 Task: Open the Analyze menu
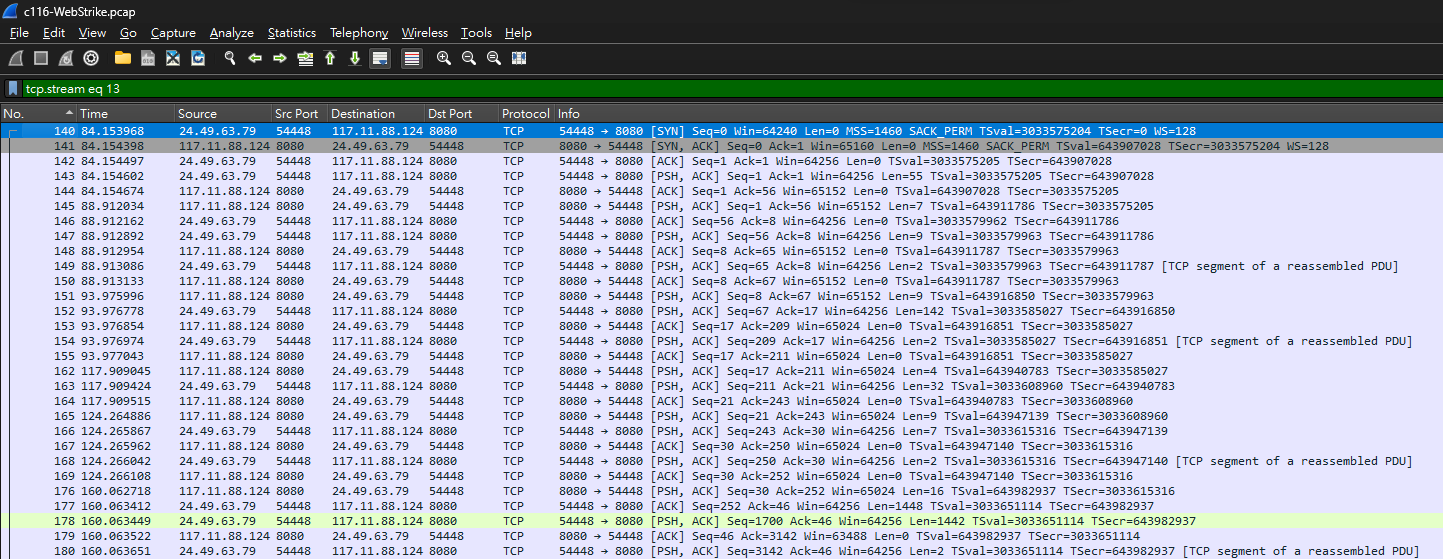[x=233, y=33]
